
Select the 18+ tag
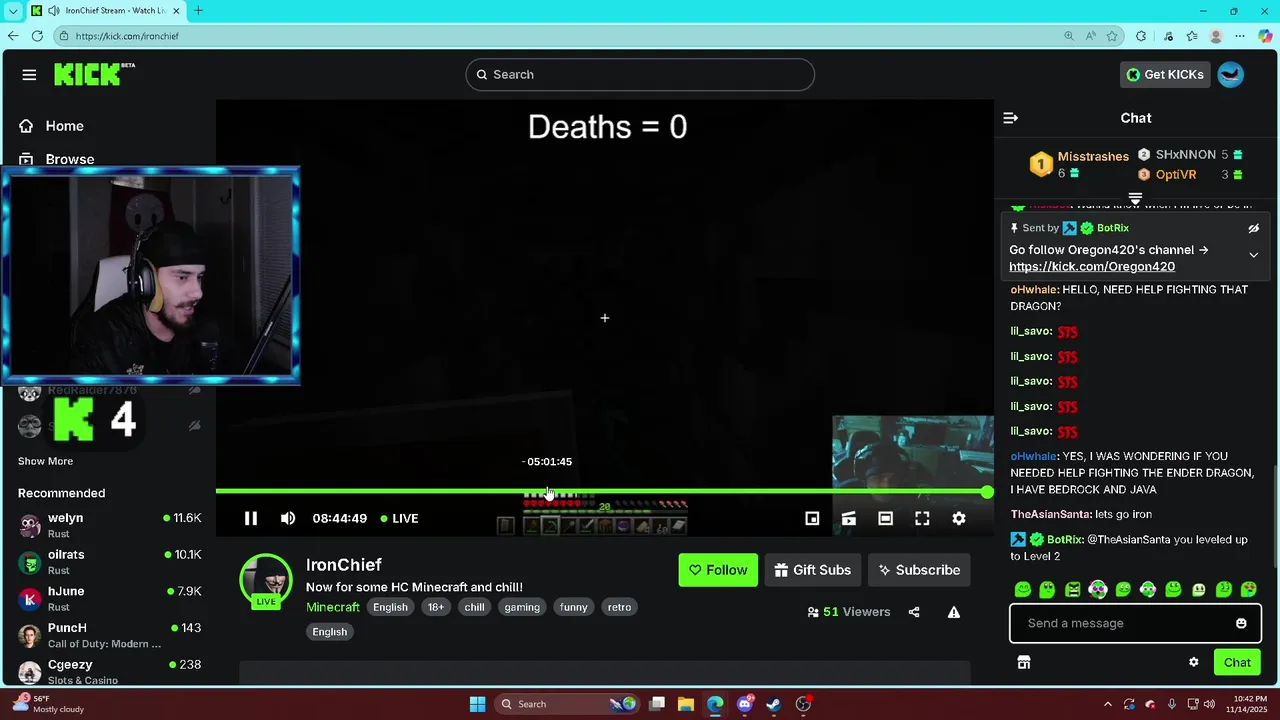(x=436, y=607)
